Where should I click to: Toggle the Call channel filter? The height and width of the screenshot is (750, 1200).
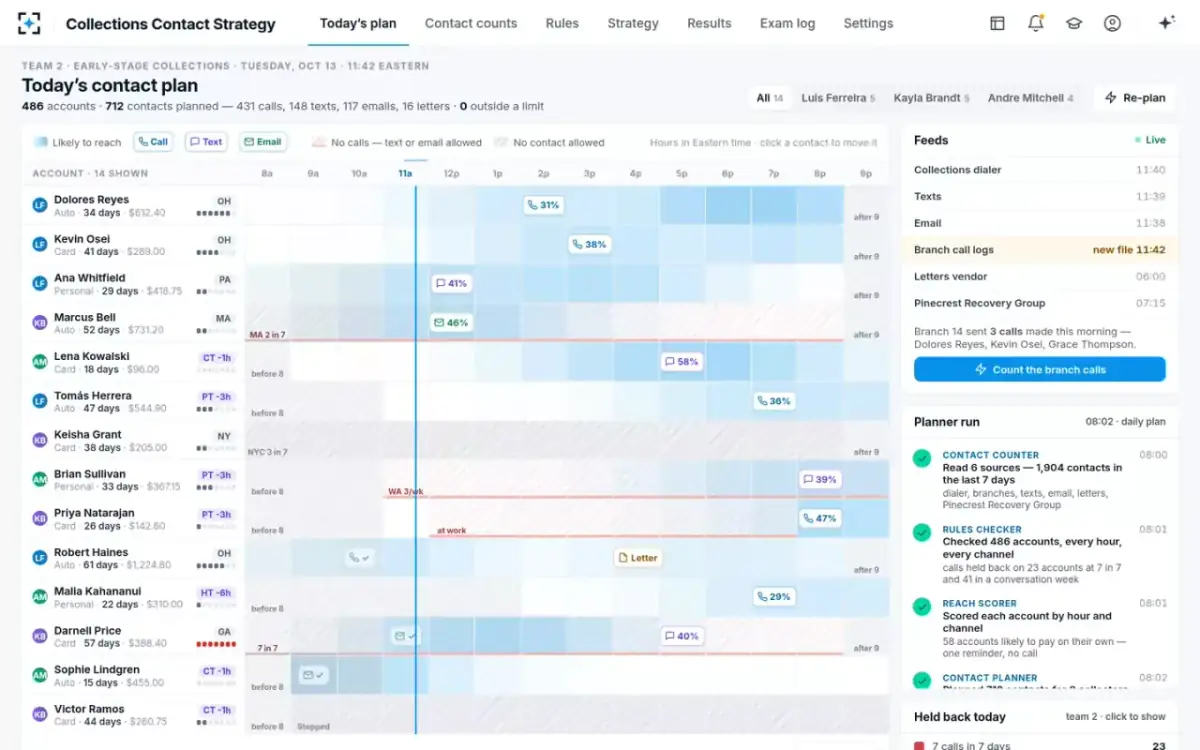(x=153, y=142)
